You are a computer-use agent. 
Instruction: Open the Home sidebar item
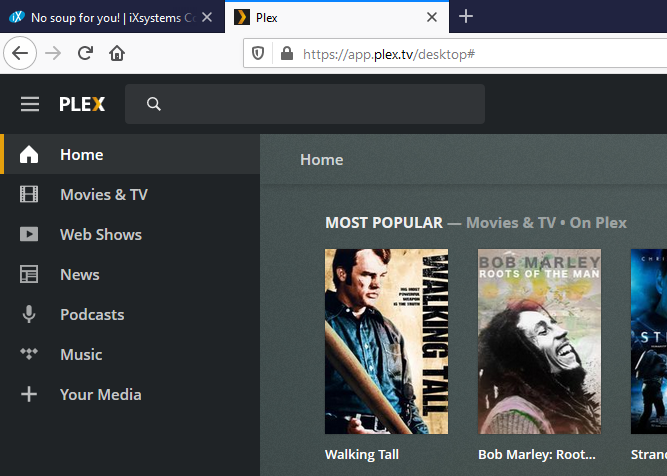tap(130, 154)
